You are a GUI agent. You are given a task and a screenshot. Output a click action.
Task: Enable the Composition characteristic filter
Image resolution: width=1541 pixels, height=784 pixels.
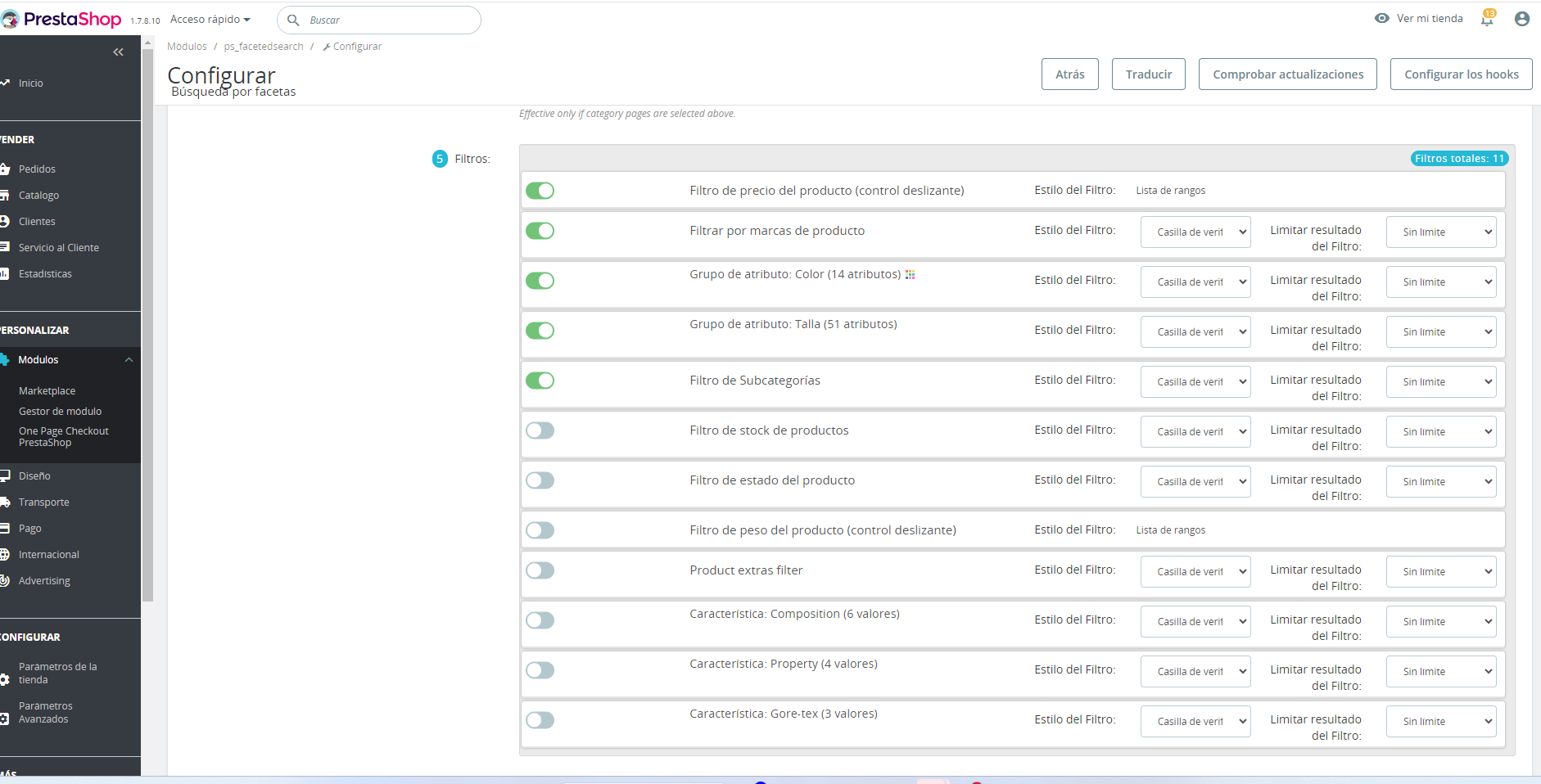[540, 620]
